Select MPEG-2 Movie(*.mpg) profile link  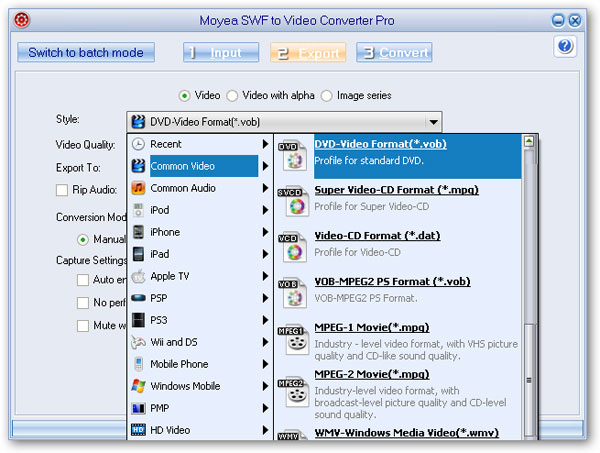pyautogui.click(x=372, y=374)
